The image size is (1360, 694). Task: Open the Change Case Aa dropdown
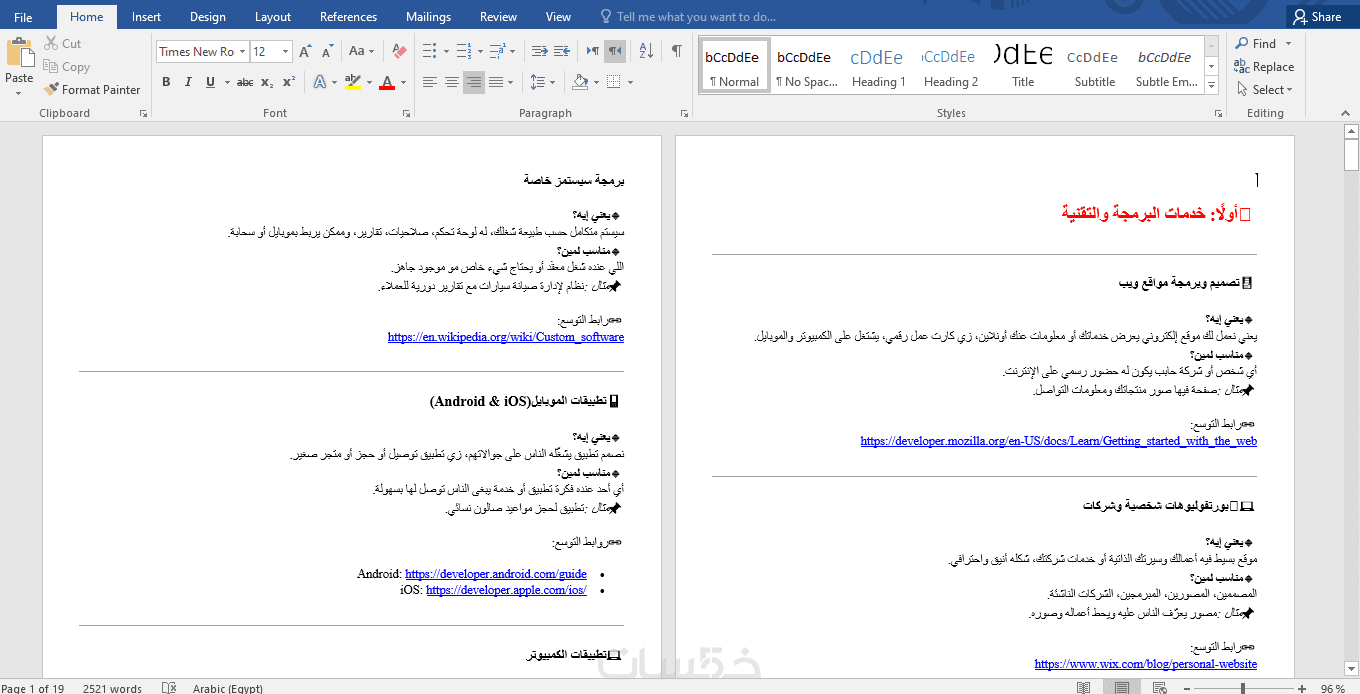pos(362,51)
